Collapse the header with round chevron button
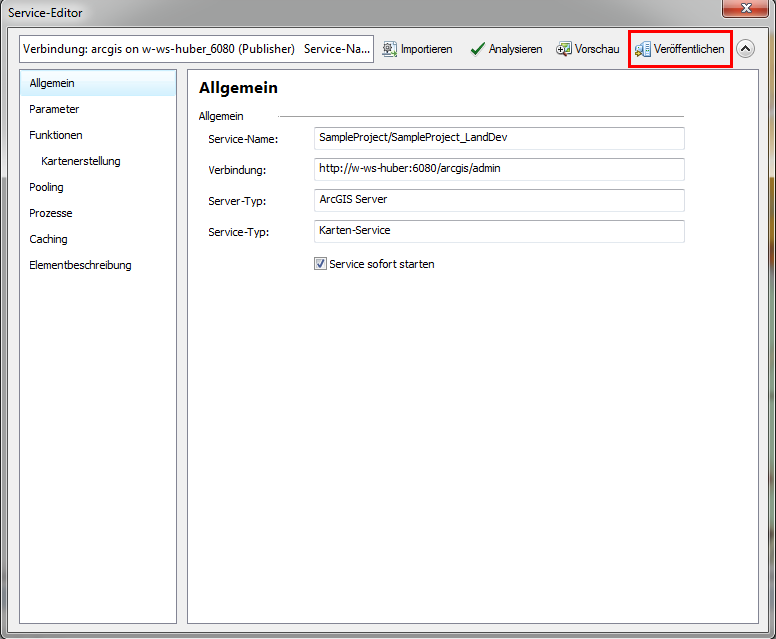This screenshot has width=776, height=639. [746, 49]
